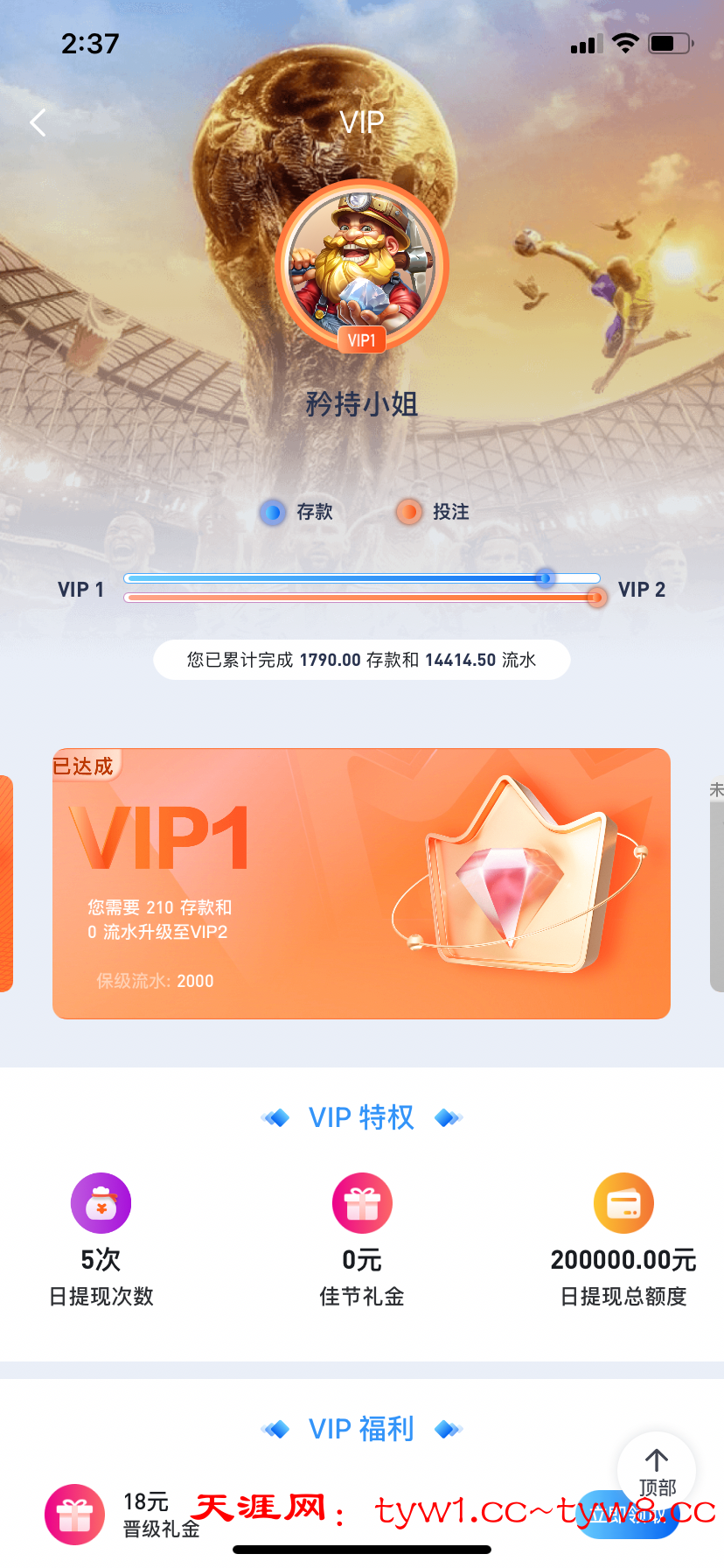Select the orange 投注 legend dot

point(408,512)
